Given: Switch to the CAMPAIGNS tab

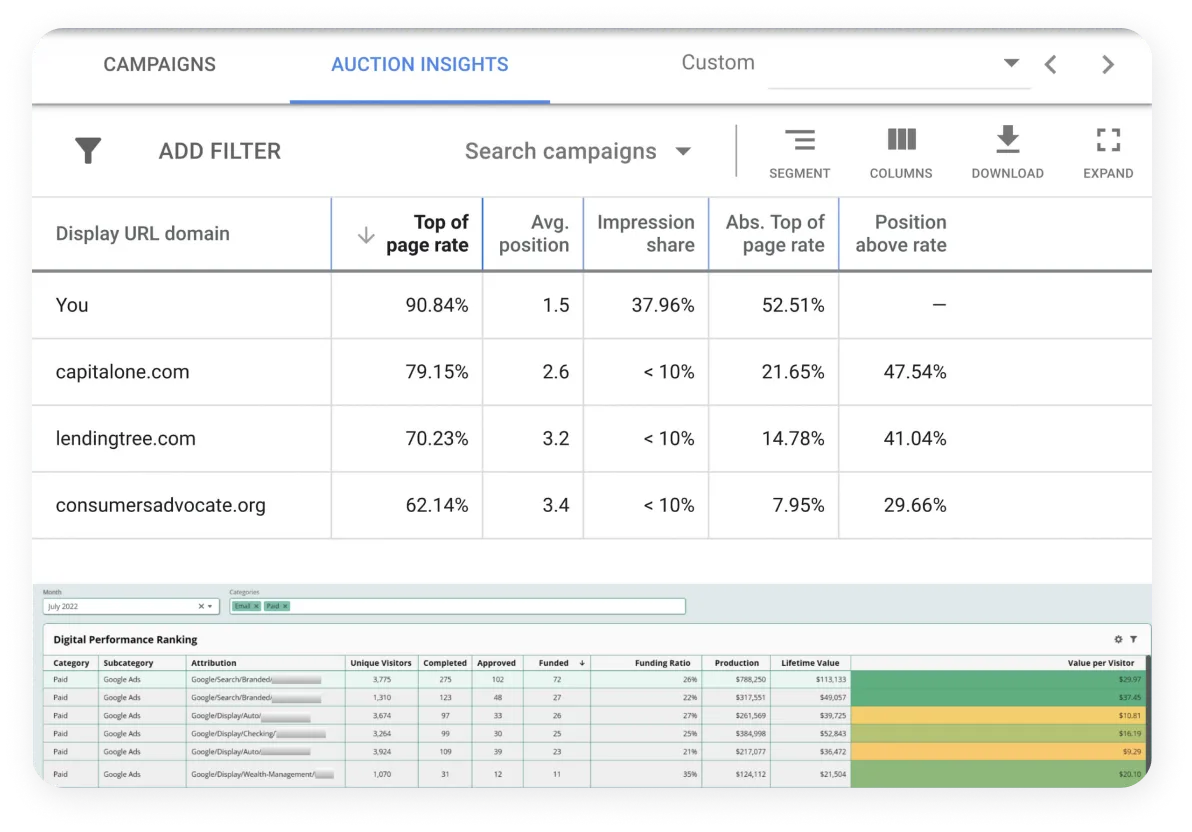Looking at the screenshot, I should click(160, 65).
